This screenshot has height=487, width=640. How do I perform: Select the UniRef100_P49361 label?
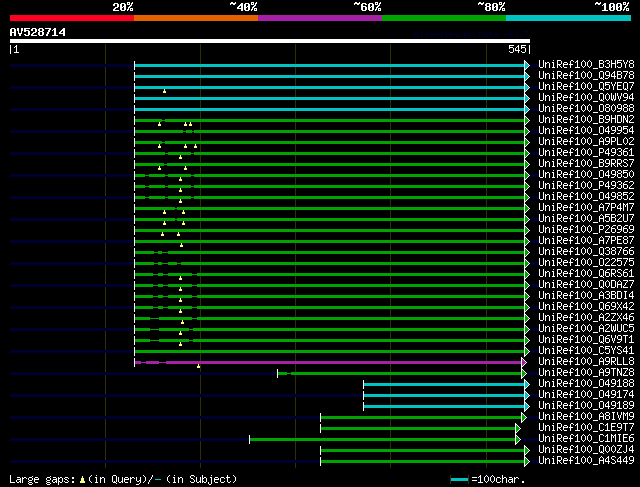tap(586, 153)
